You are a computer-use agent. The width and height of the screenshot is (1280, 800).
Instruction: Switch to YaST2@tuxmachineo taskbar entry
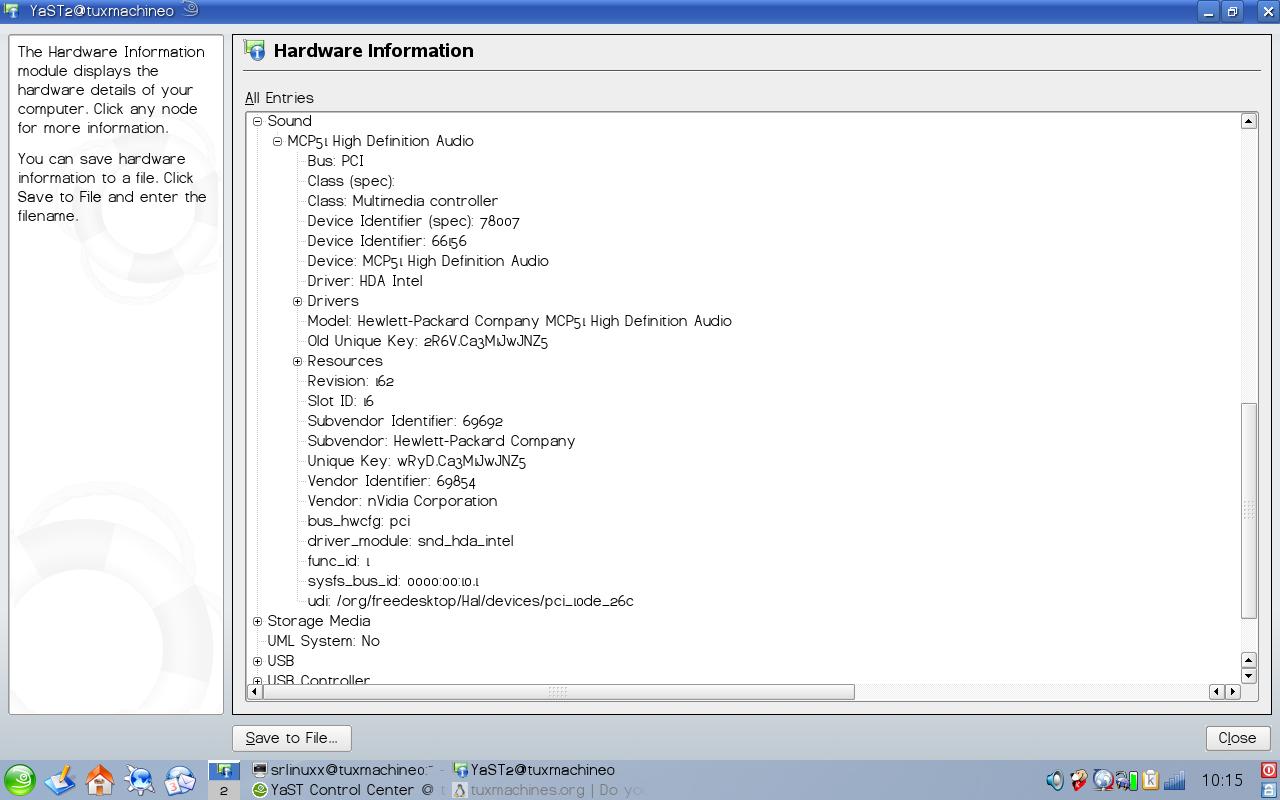pyautogui.click(x=534, y=770)
